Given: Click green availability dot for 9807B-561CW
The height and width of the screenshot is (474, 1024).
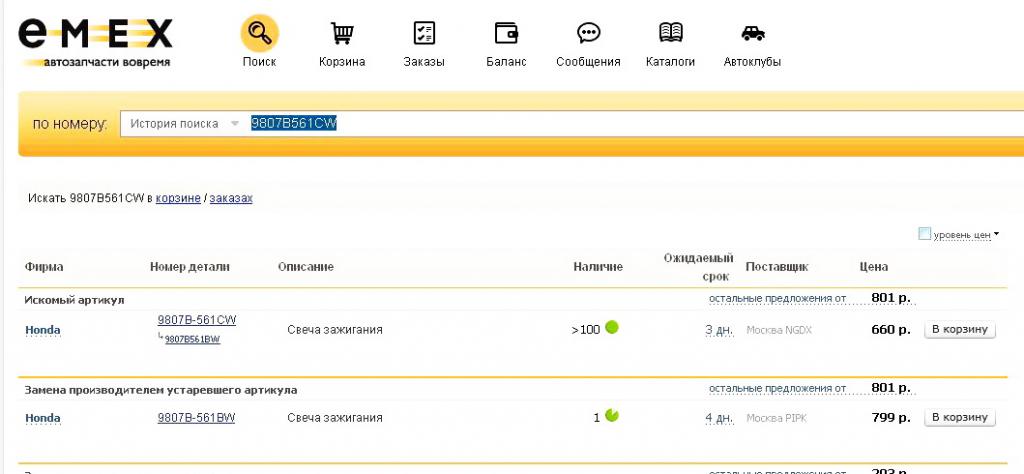Looking at the screenshot, I should point(612,327).
